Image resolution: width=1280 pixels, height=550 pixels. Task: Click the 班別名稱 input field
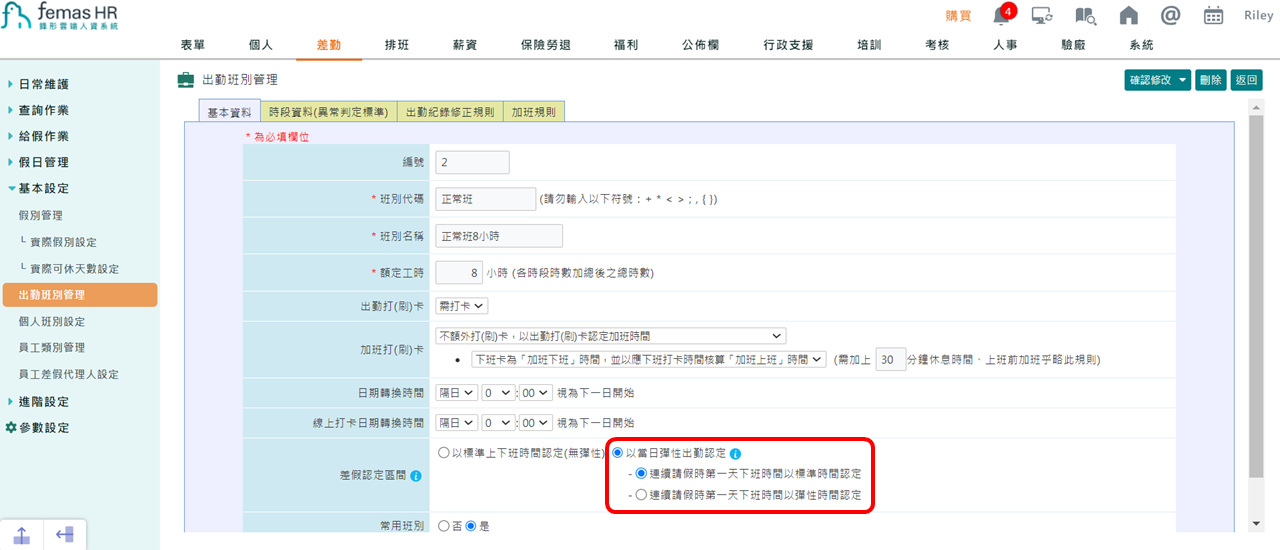pos(499,236)
